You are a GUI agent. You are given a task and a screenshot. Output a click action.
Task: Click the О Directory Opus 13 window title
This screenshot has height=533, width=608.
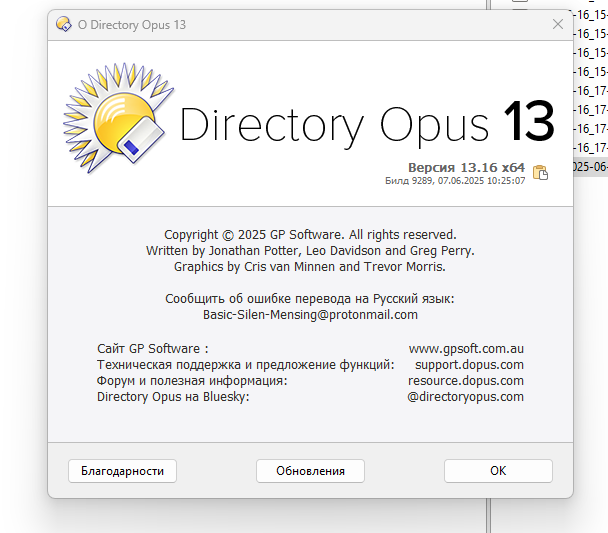click(x=132, y=25)
